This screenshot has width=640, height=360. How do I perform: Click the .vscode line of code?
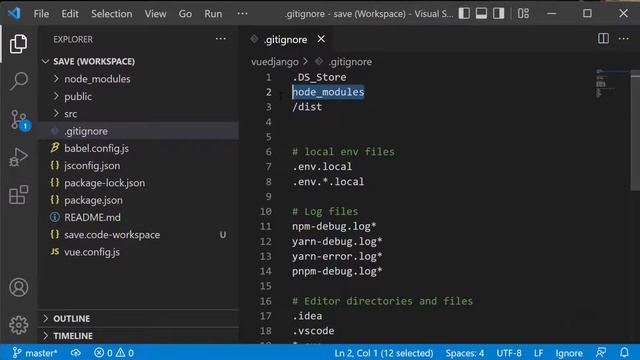tap(313, 331)
